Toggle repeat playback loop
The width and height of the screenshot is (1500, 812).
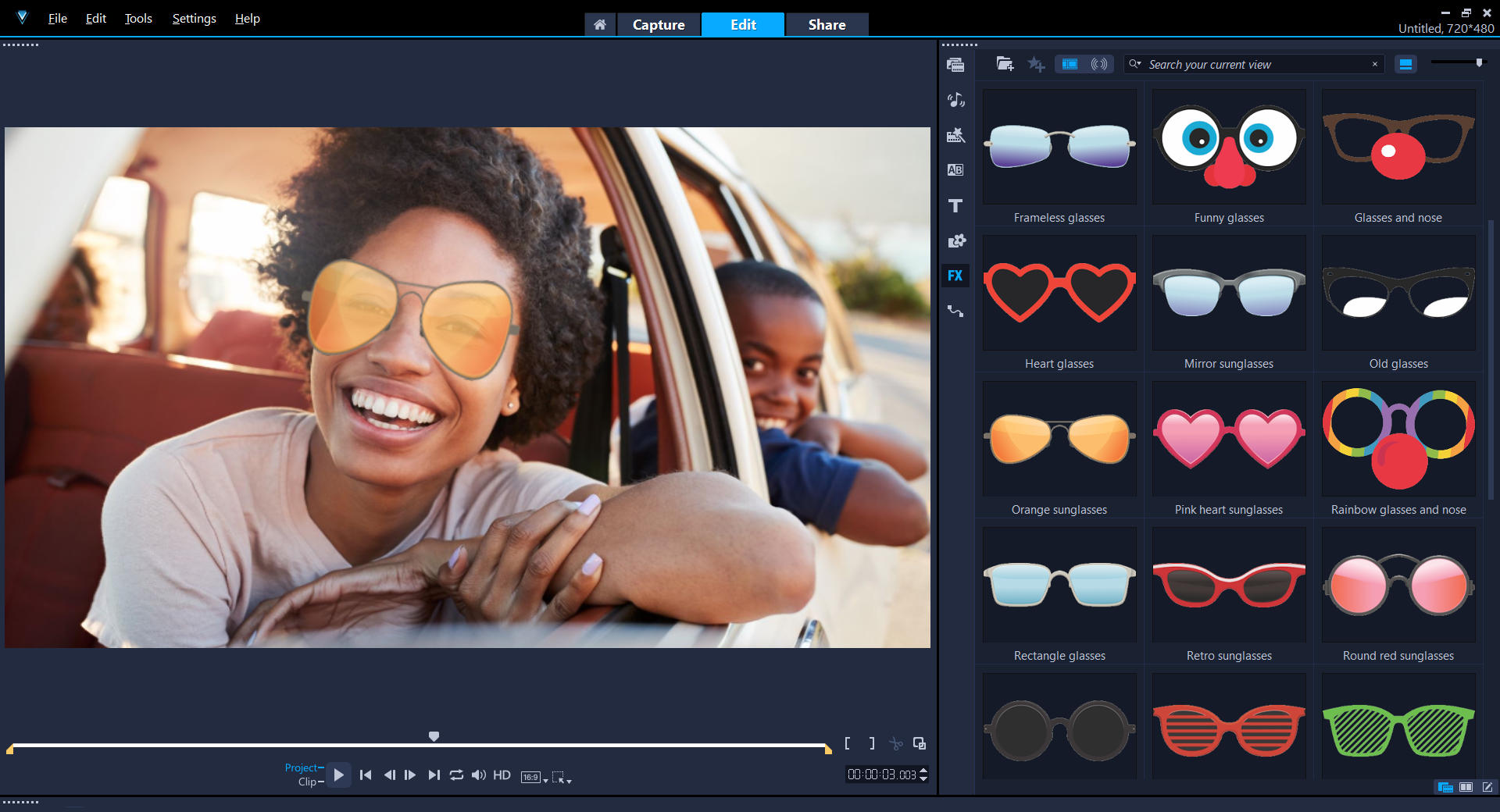[456, 775]
